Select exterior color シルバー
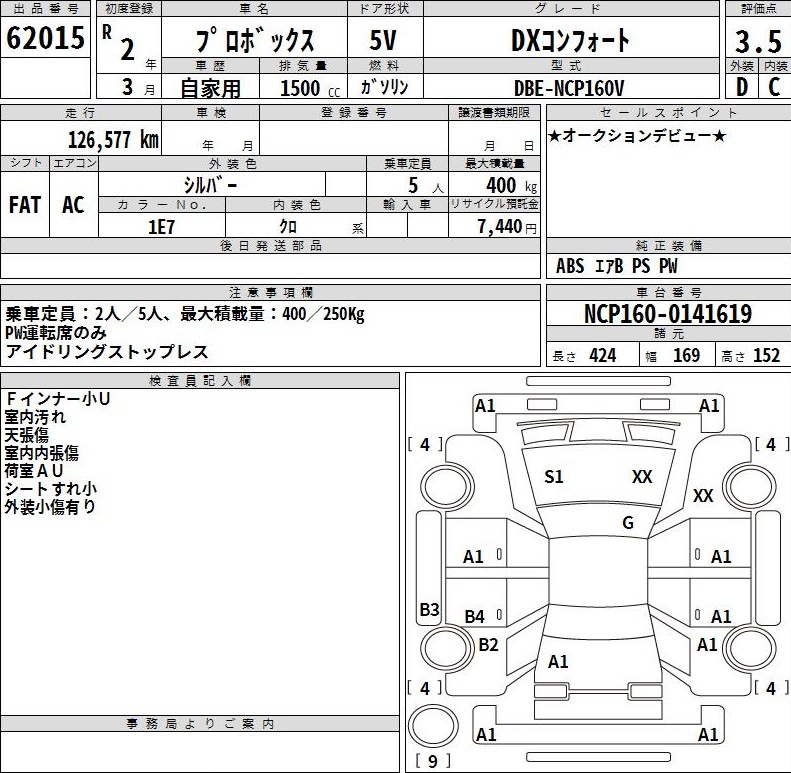Screen dimensions: 791x773 tap(210, 185)
